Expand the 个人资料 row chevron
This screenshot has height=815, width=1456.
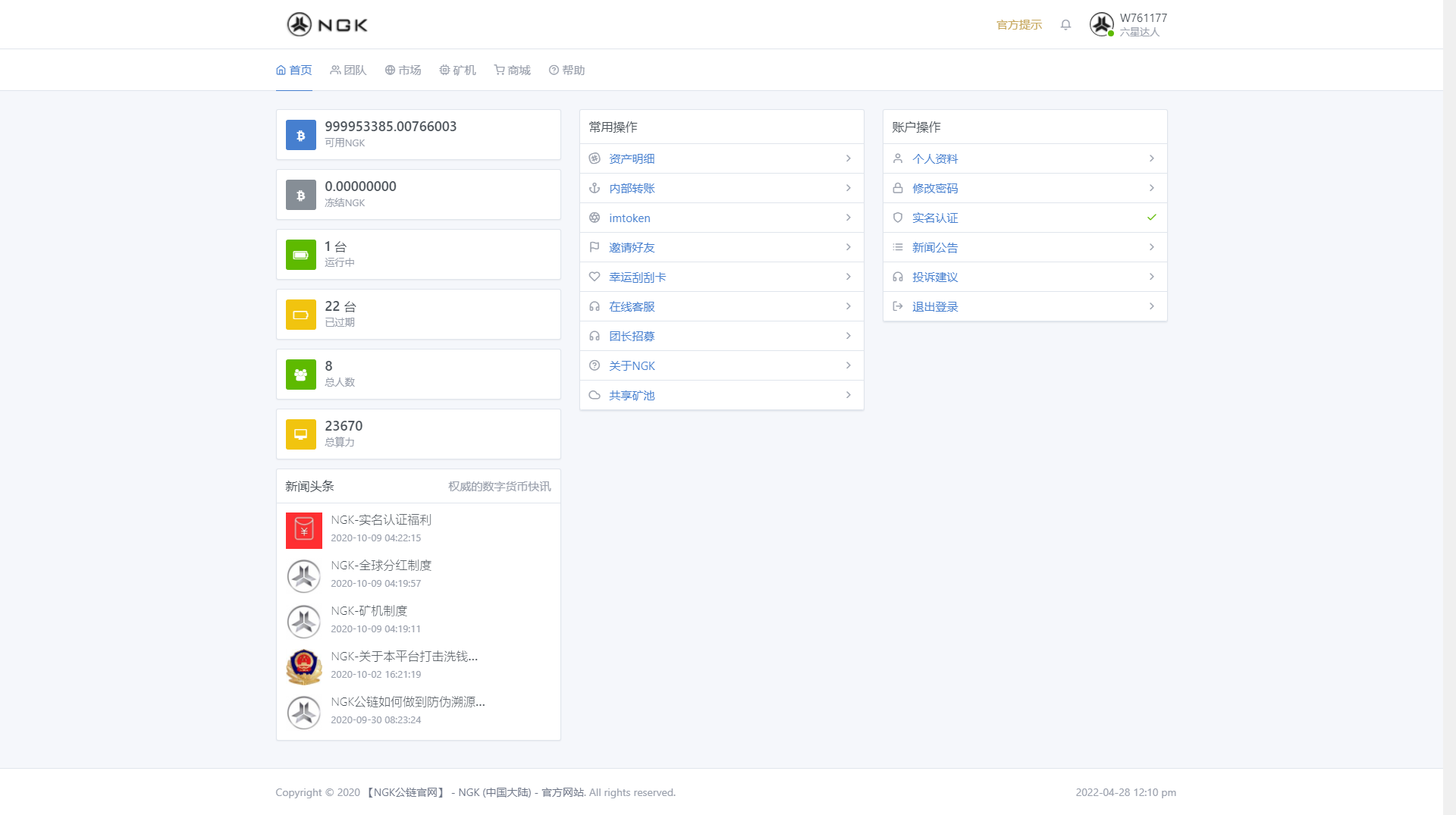click(1152, 158)
